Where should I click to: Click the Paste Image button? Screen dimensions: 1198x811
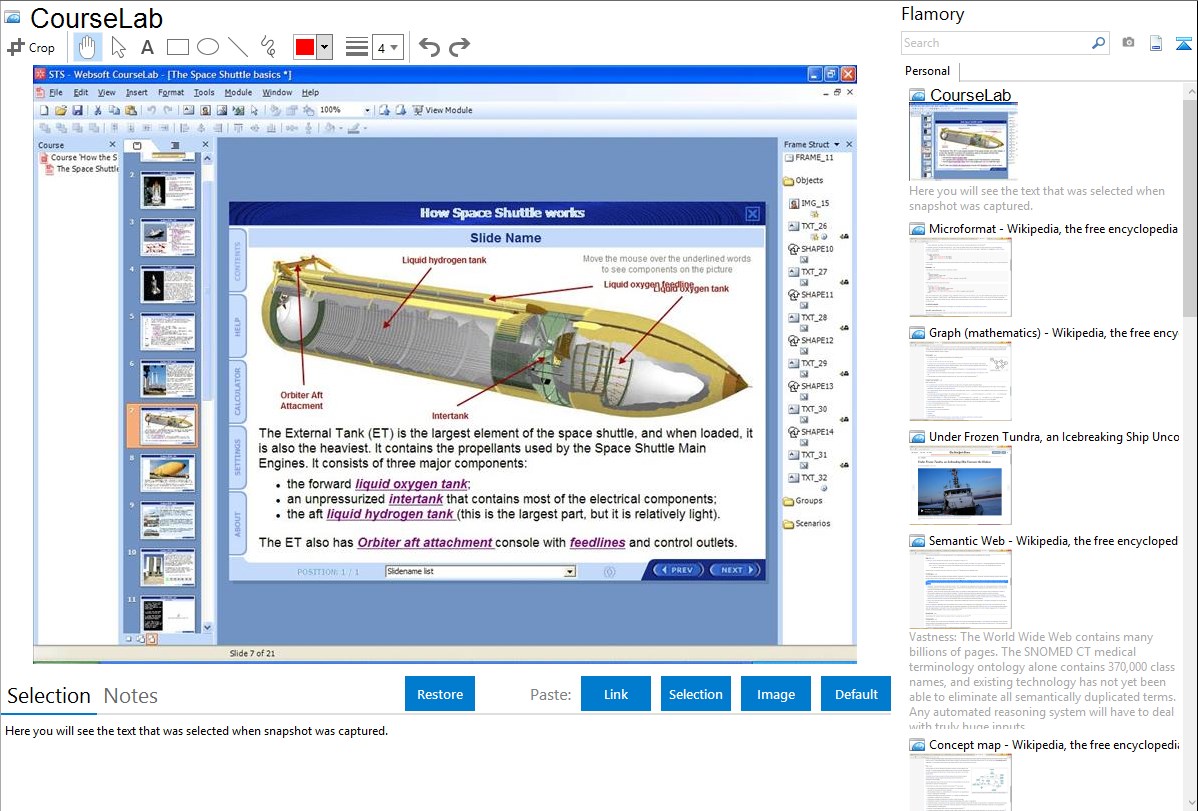[776, 694]
